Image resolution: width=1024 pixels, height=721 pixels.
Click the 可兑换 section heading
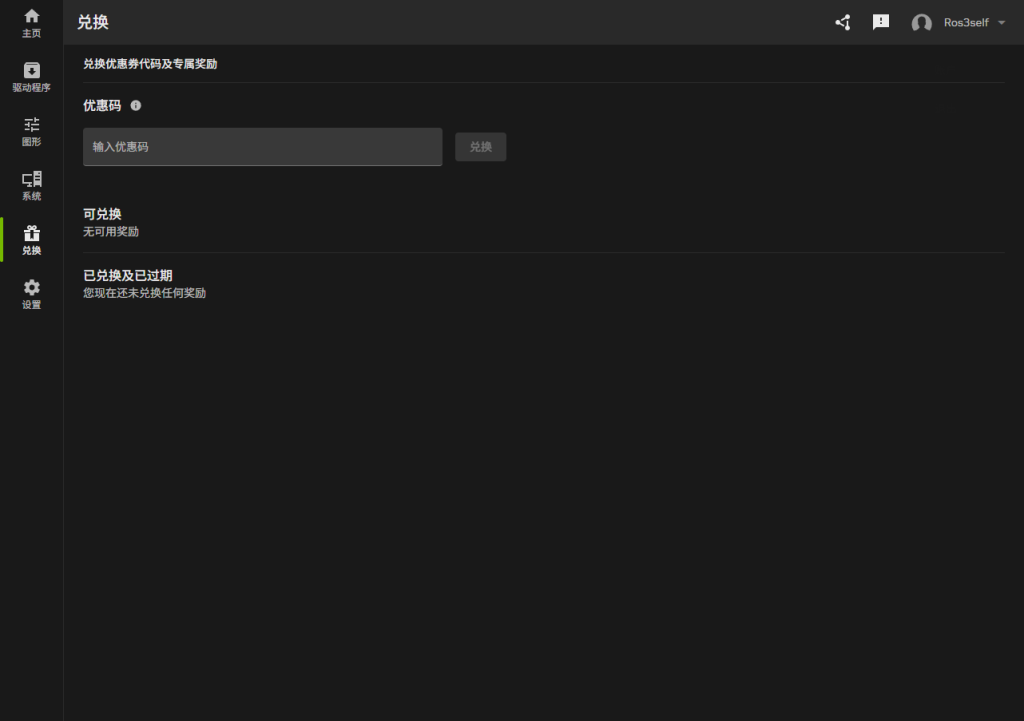102,214
